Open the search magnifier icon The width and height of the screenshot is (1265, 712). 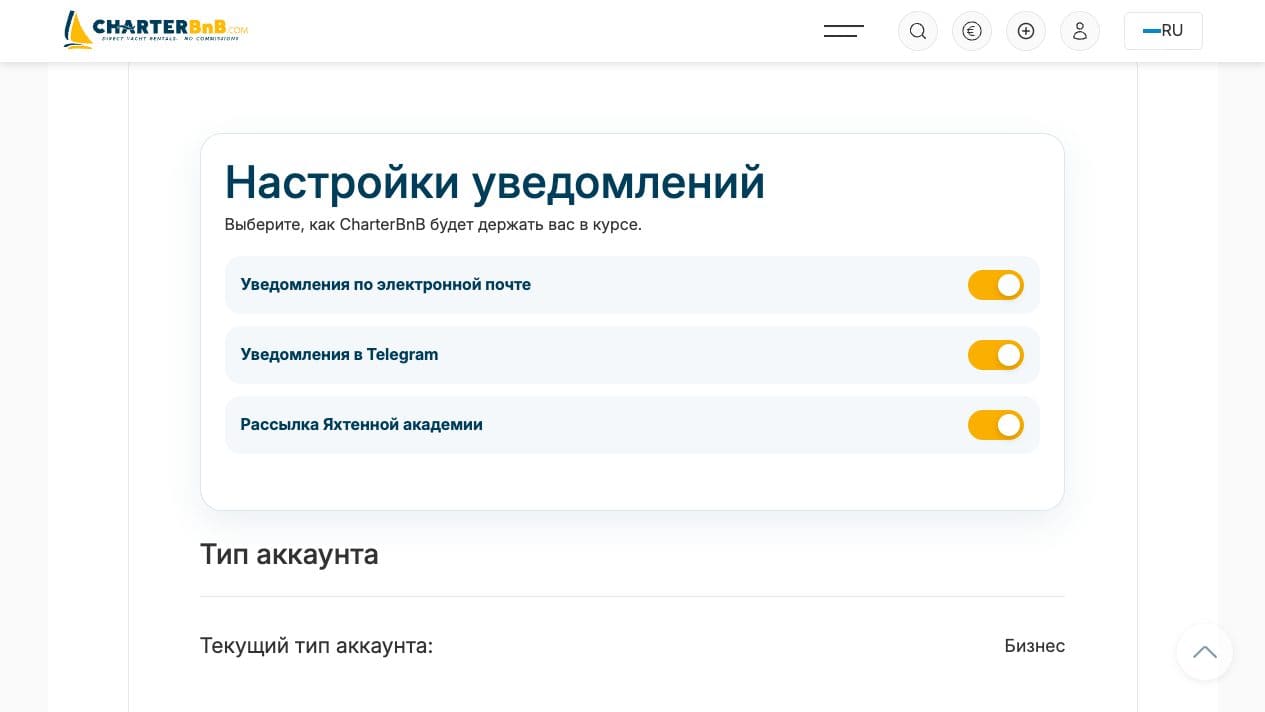coord(918,31)
